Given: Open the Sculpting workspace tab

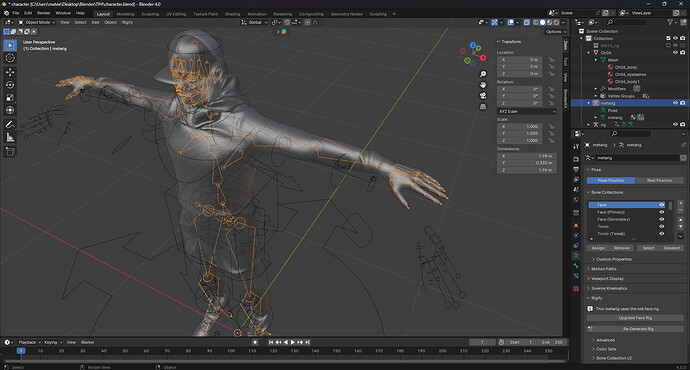Looking at the screenshot, I should [x=150, y=14].
